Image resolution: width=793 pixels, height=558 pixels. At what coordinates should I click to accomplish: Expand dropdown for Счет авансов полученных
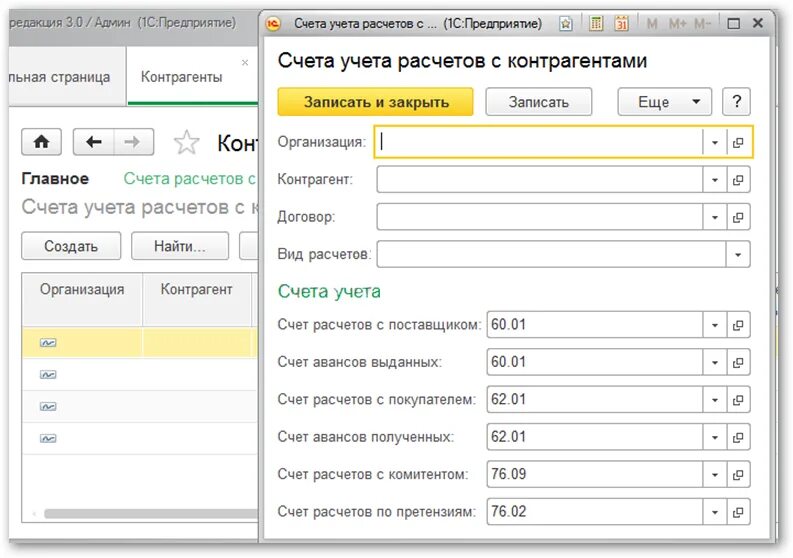pyautogui.click(x=715, y=437)
